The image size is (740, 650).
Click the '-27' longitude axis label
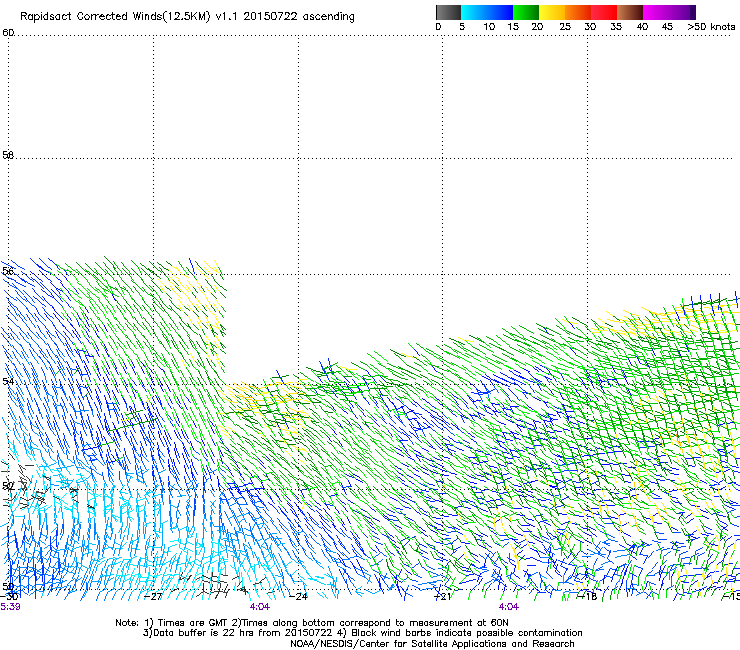coord(153,596)
